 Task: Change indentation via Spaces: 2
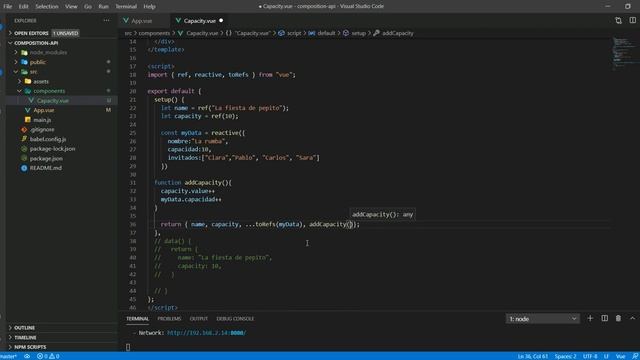click(x=565, y=356)
